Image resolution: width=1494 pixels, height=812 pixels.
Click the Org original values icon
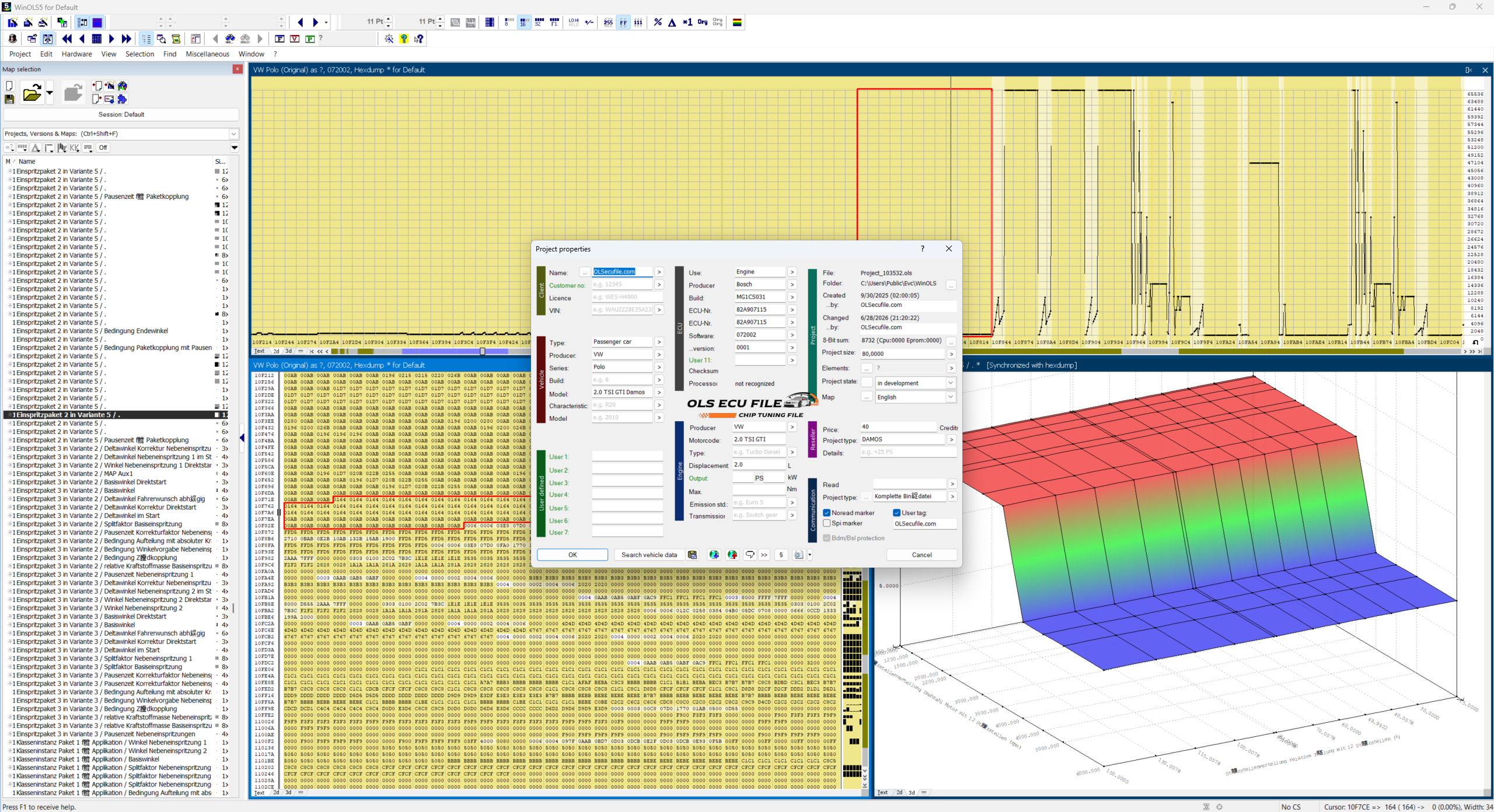click(x=703, y=22)
